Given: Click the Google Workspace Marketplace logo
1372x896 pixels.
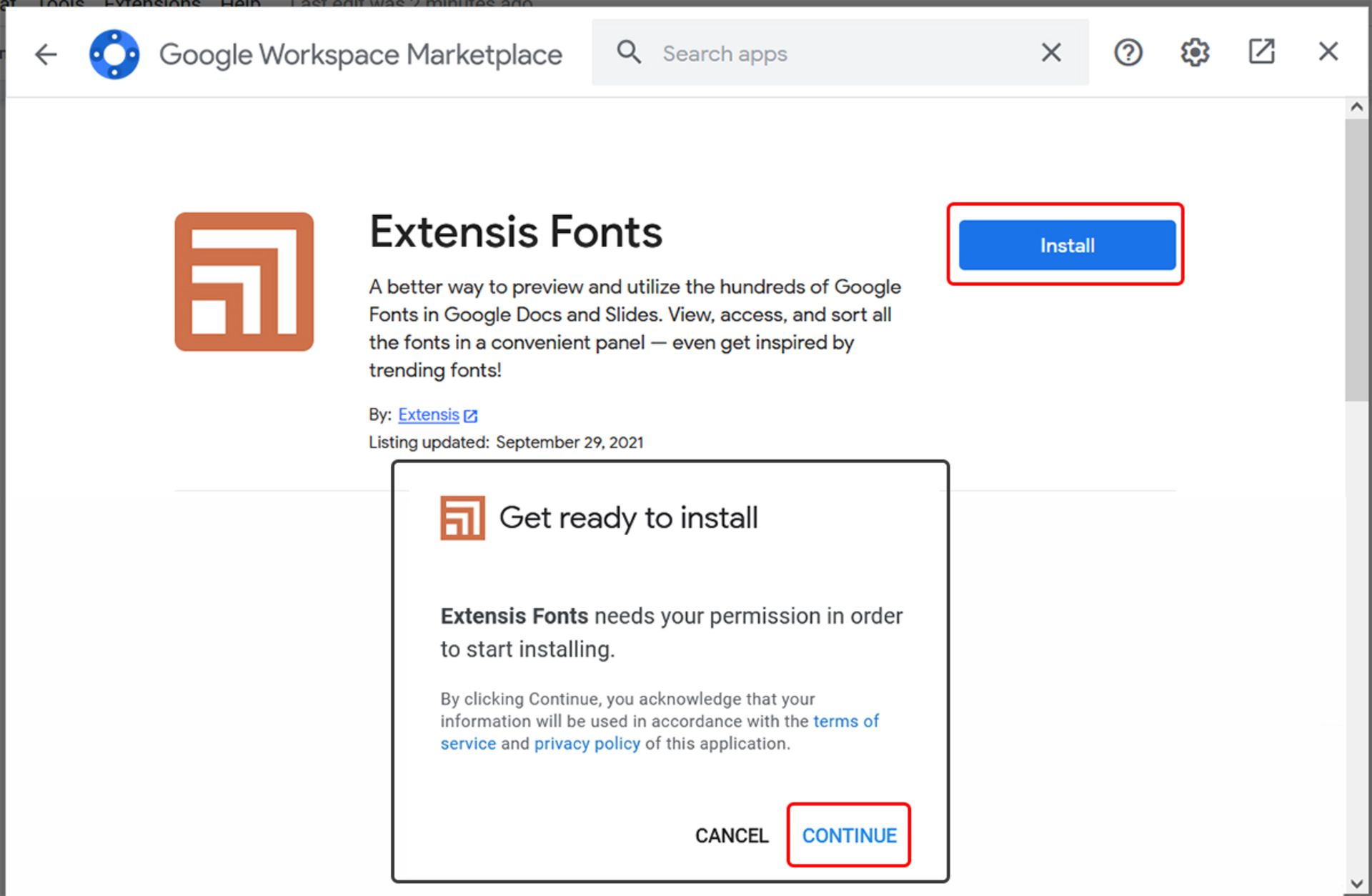Looking at the screenshot, I should (114, 54).
